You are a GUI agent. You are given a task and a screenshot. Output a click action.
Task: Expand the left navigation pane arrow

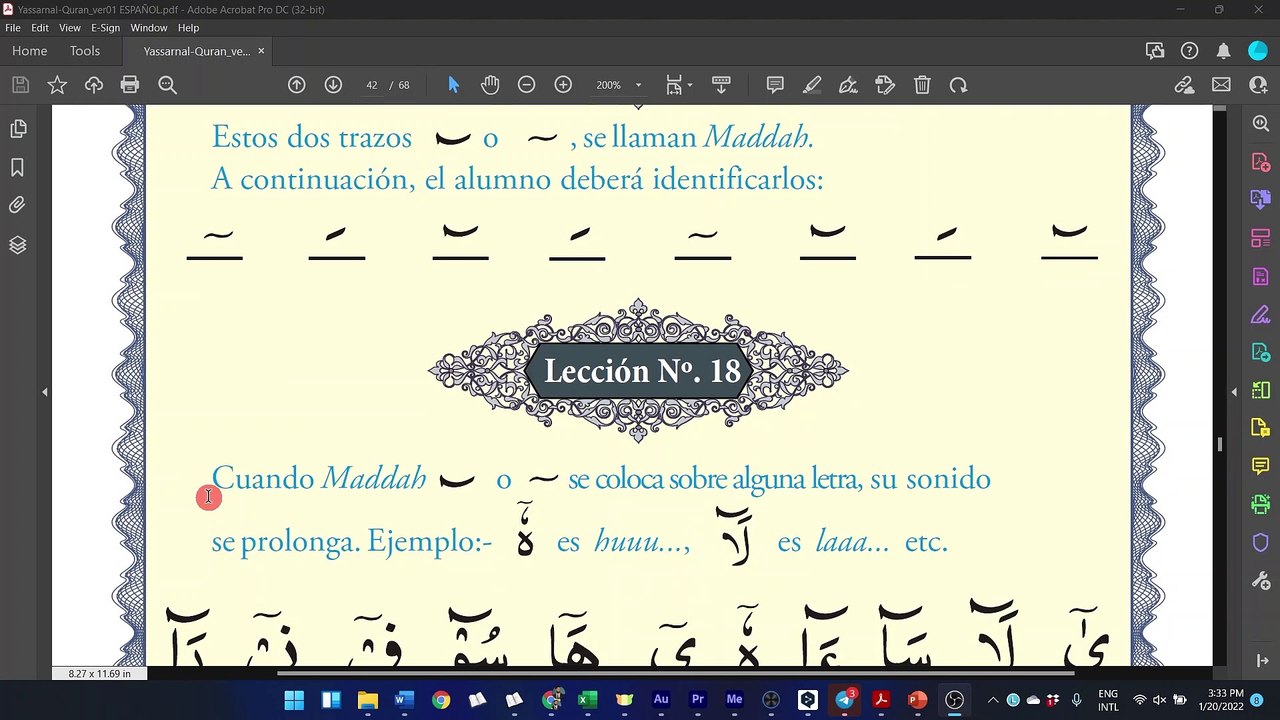click(x=44, y=392)
